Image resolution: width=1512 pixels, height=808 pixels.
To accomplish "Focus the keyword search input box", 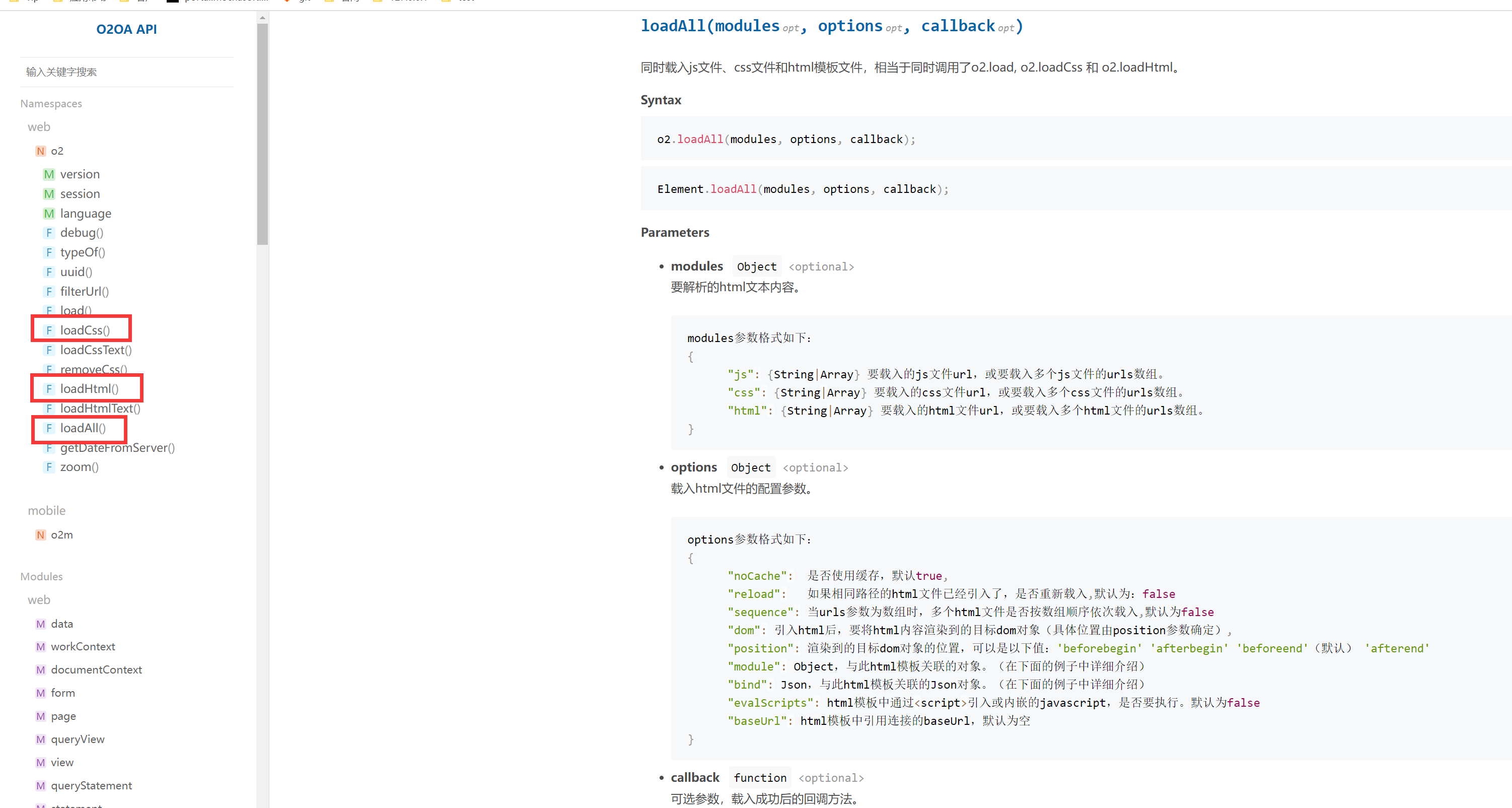I will pyautogui.click(x=126, y=72).
